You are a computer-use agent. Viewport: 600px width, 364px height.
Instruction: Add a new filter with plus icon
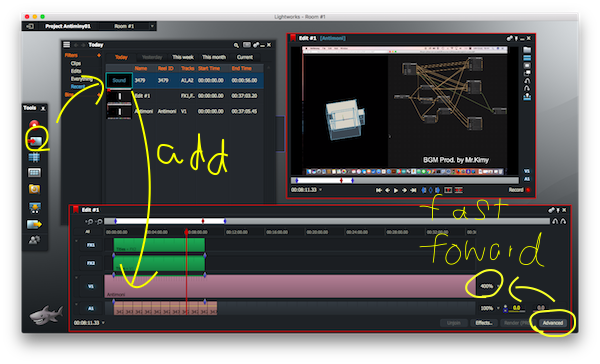tap(99, 55)
